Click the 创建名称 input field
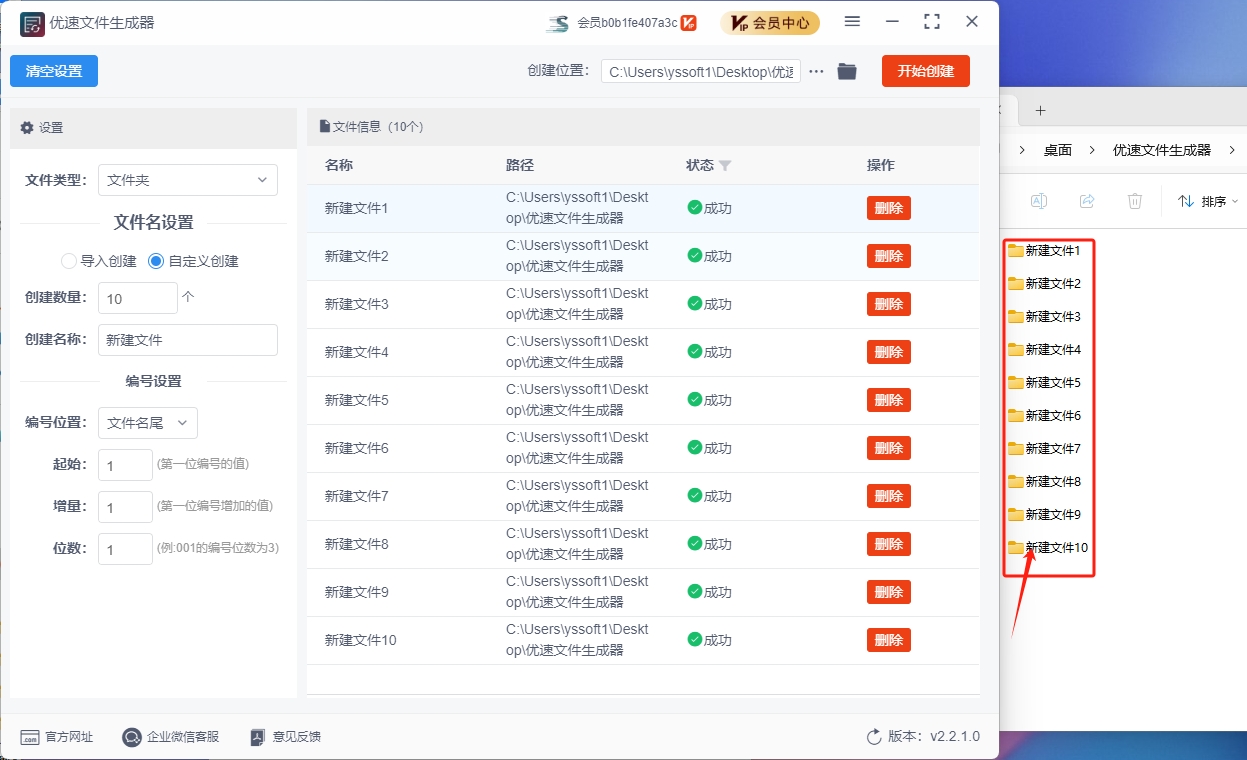 click(188, 340)
